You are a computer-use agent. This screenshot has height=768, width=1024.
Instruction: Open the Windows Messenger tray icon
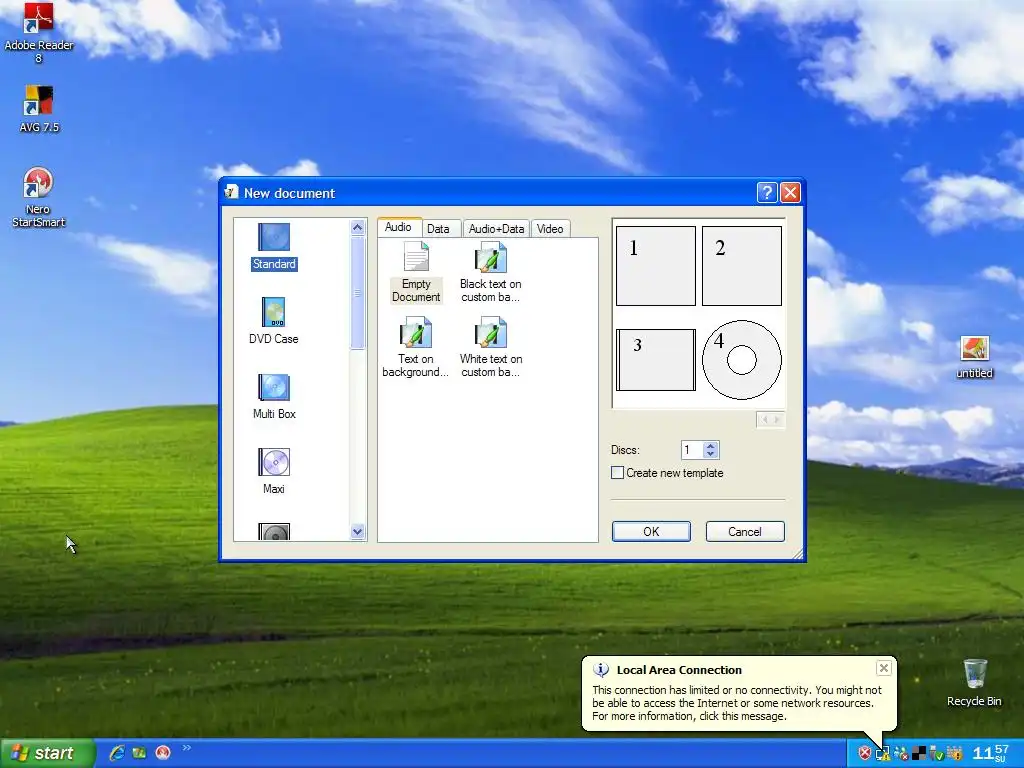coord(901,754)
